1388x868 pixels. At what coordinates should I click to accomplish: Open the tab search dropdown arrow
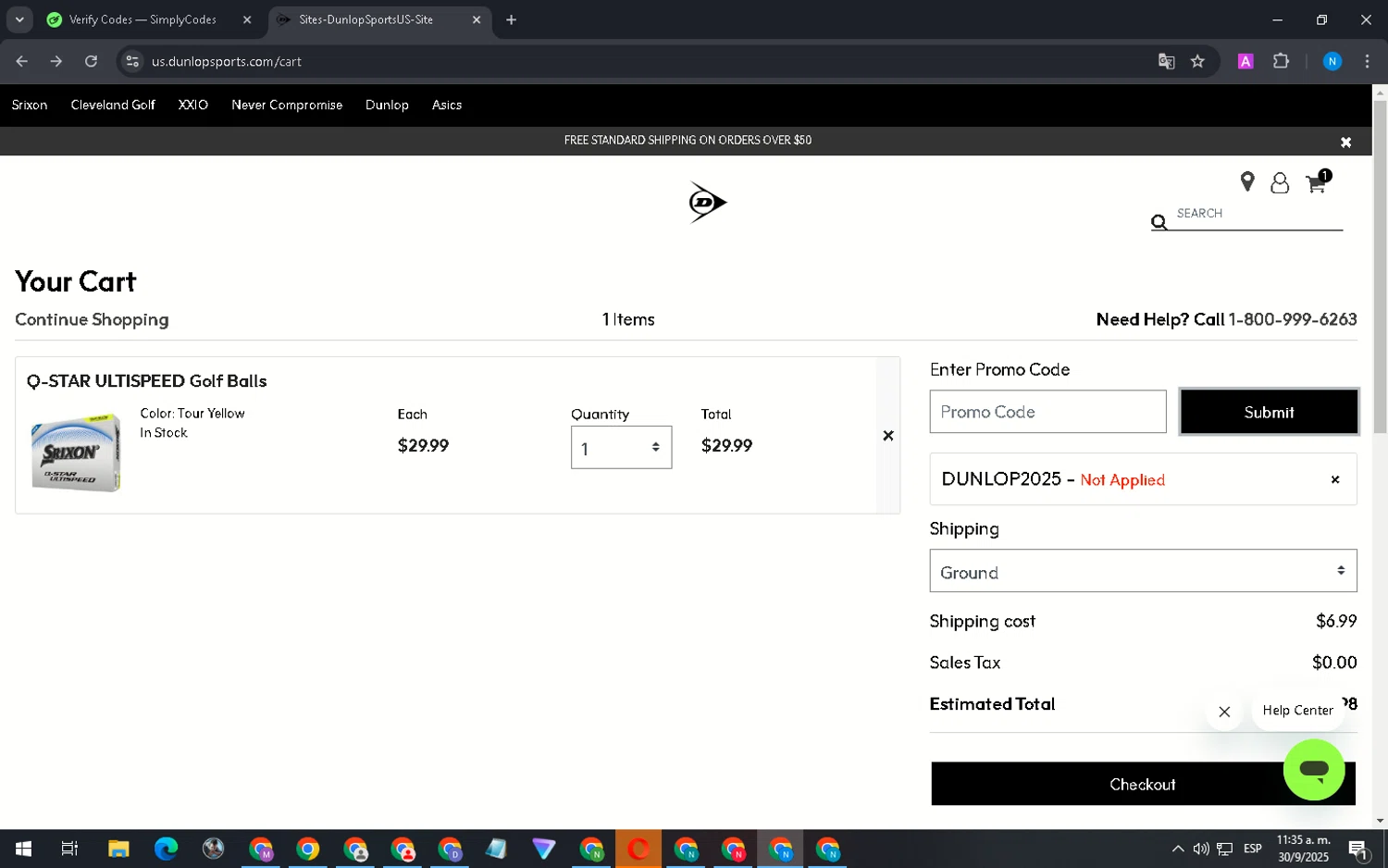tap(19, 19)
